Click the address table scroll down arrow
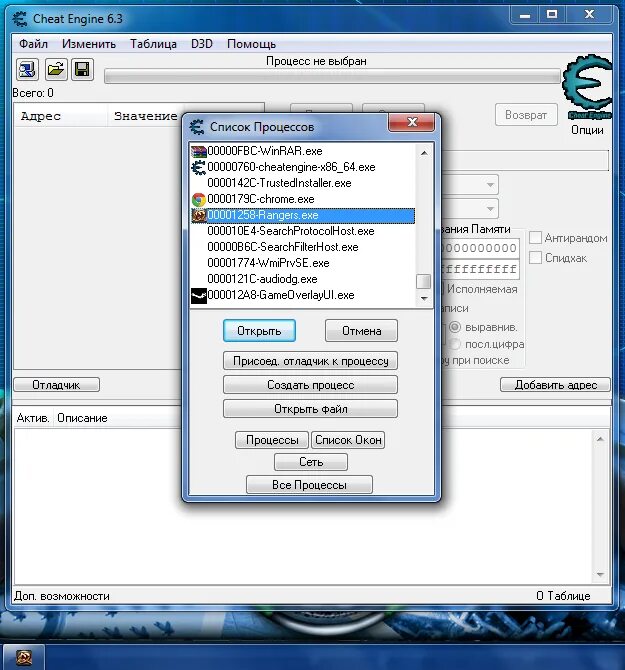The height and width of the screenshot is (670, 625). coord(600,575)
